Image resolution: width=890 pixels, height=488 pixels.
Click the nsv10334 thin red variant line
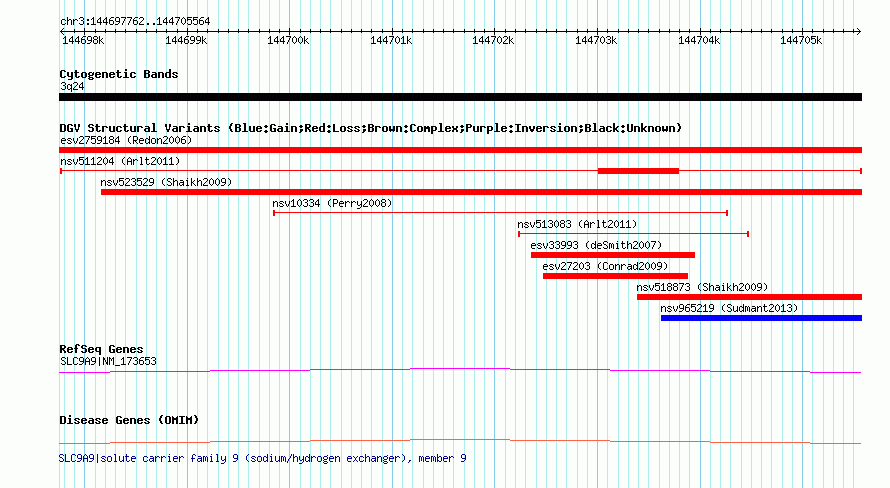[x=501, y=213]
